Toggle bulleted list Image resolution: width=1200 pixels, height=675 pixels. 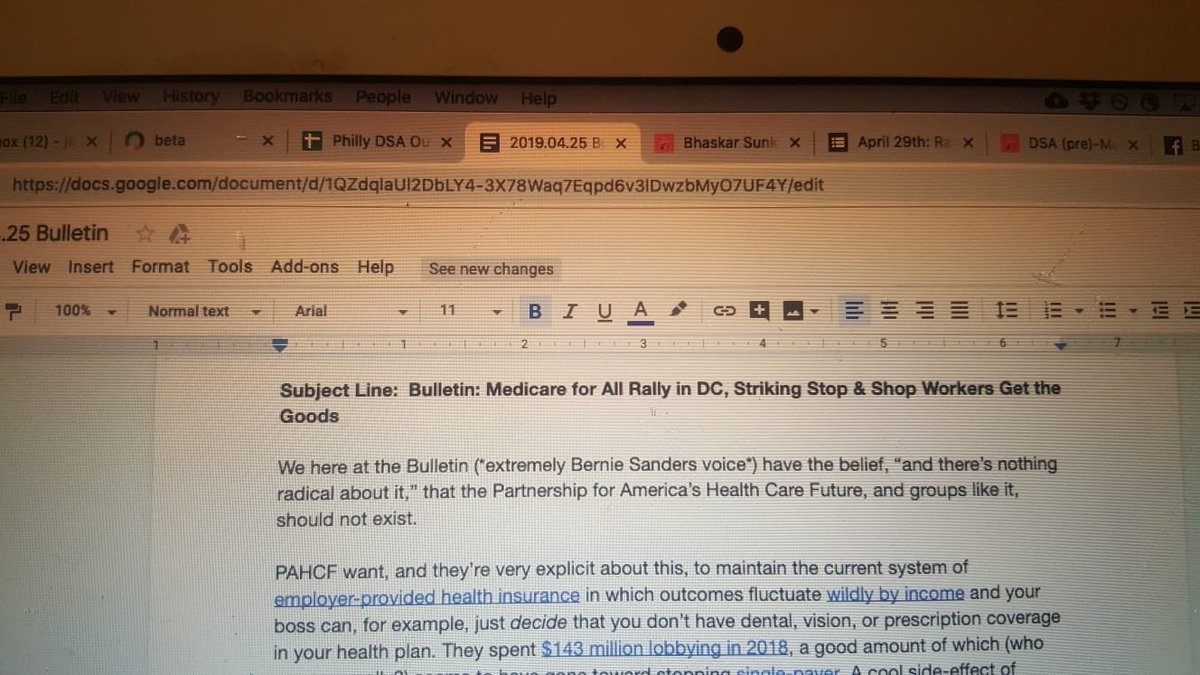point(1107,311)
